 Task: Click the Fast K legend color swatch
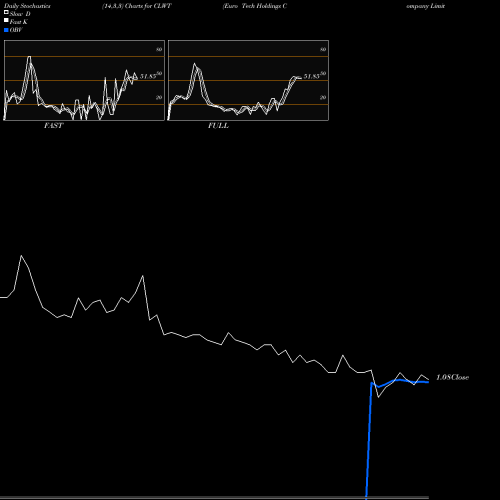coord(6,20)
